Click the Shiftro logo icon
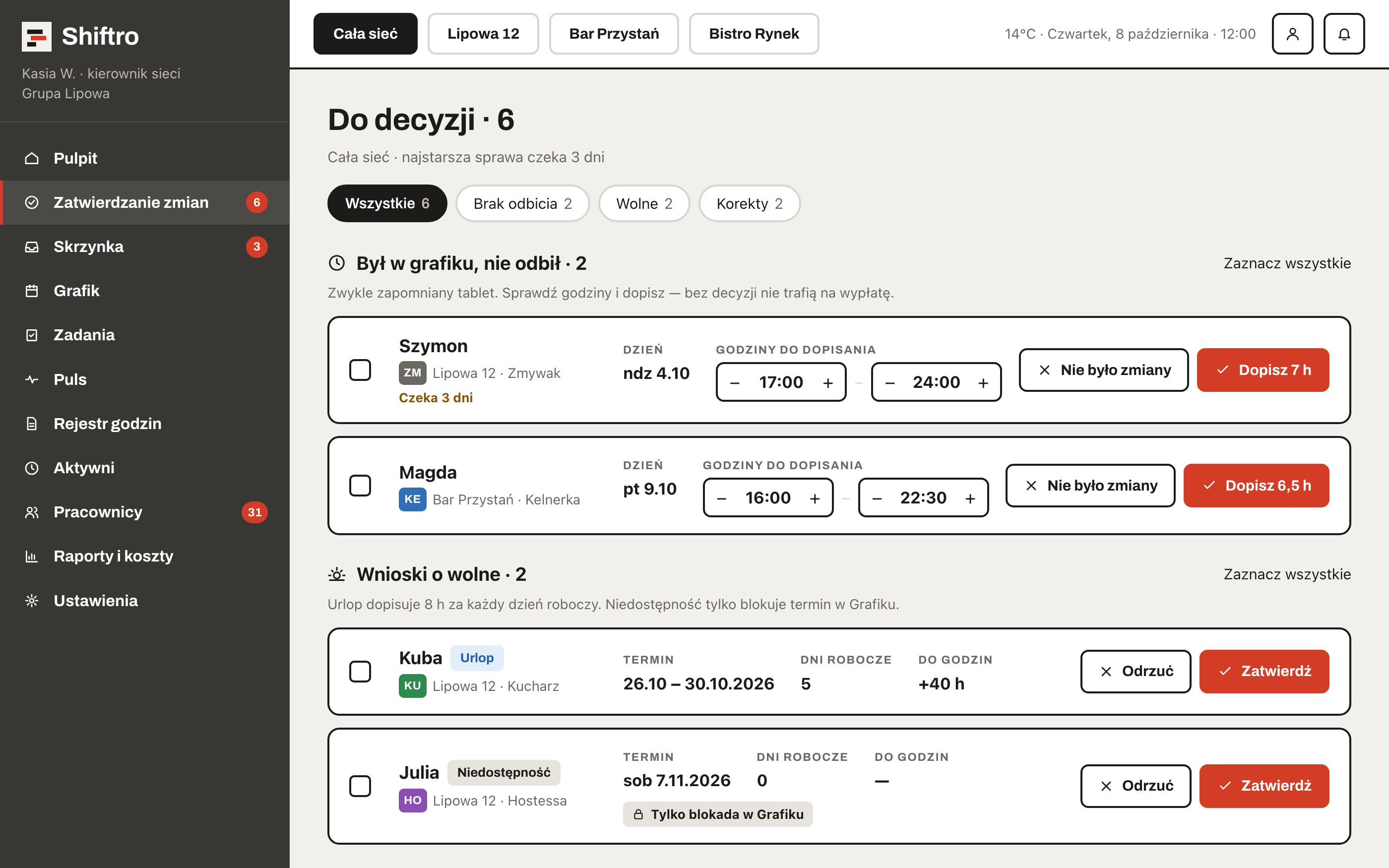This screenshot has width=1389, height=868. pyautogui.click(x=37, y=36)
